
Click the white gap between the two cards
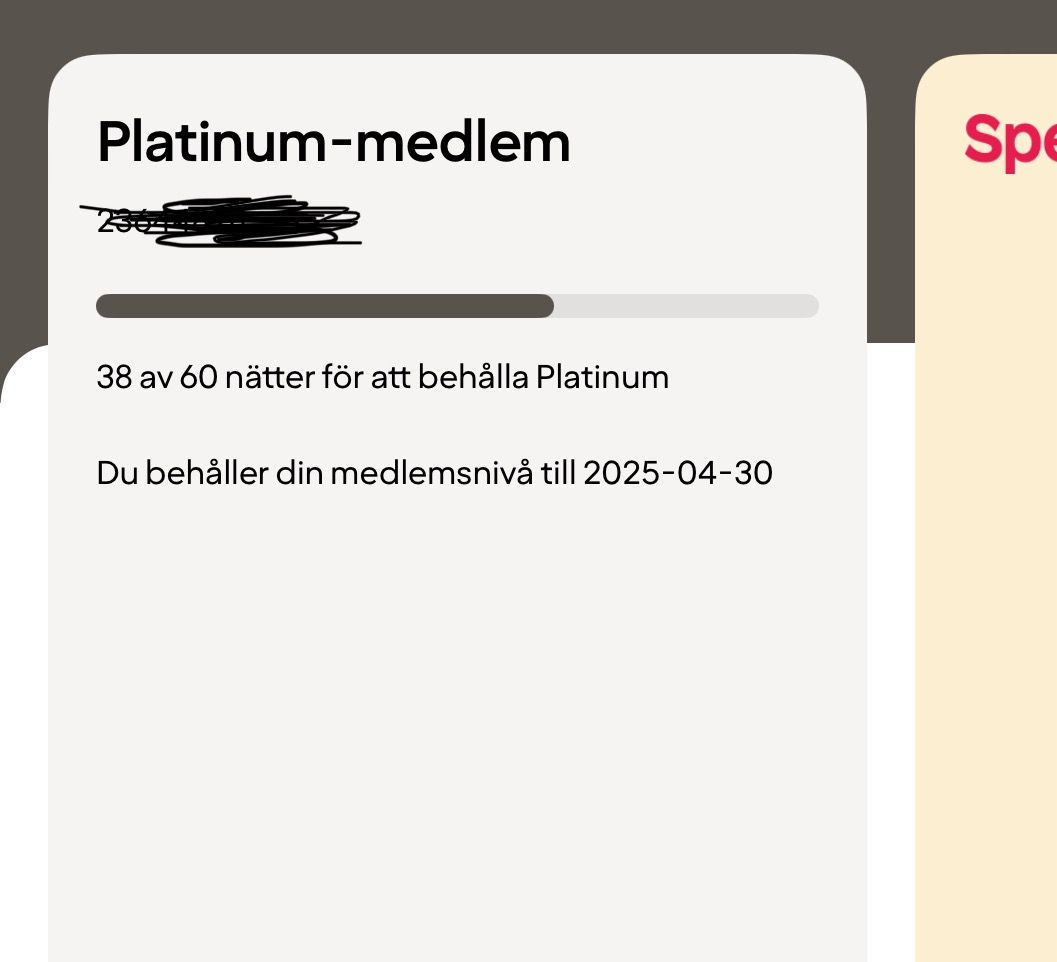tap(891, 650)
